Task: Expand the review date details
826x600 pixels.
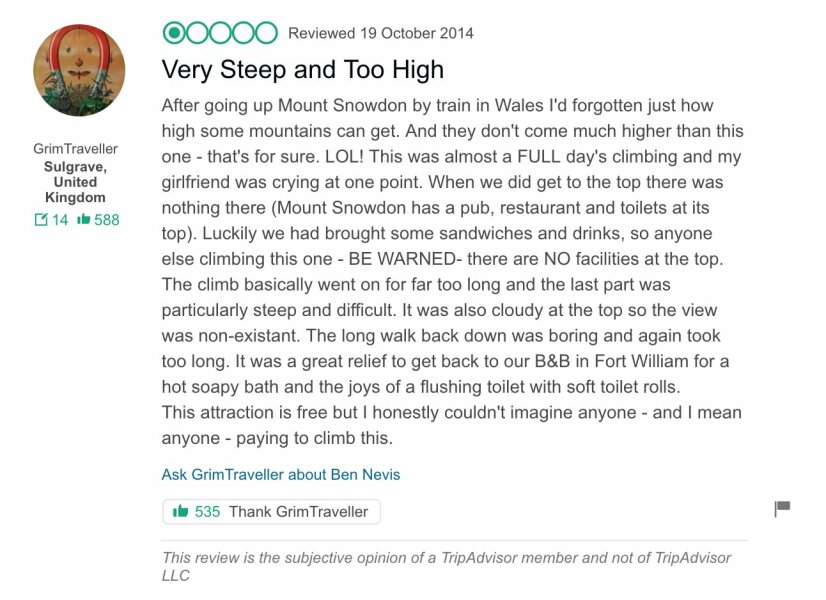Action: 380,32
